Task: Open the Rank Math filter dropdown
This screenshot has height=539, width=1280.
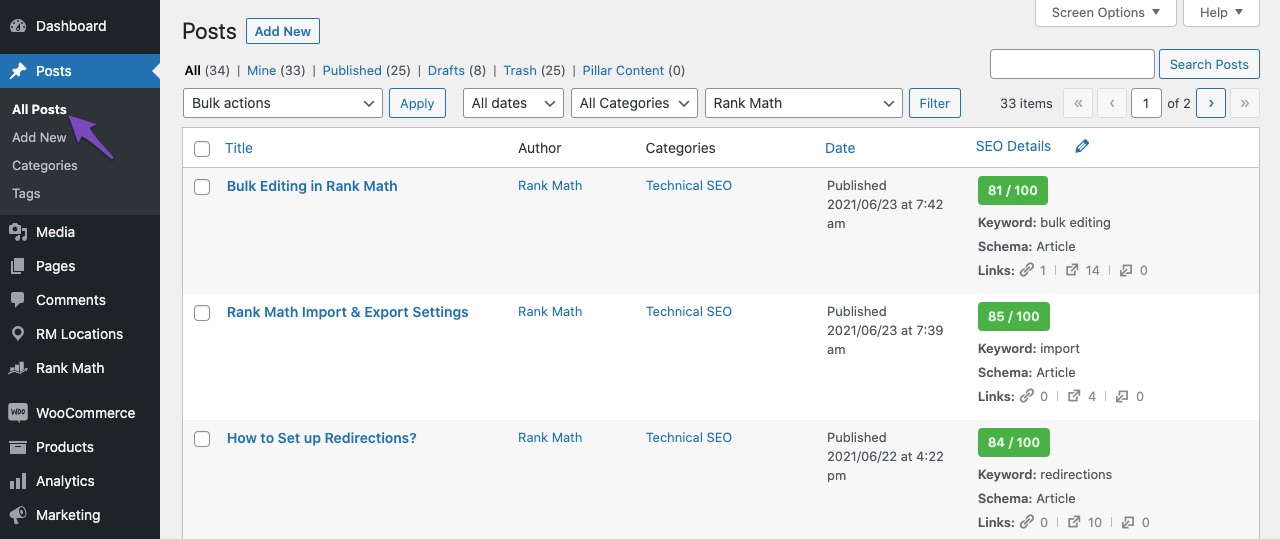Action: click(x=804, y=103)
